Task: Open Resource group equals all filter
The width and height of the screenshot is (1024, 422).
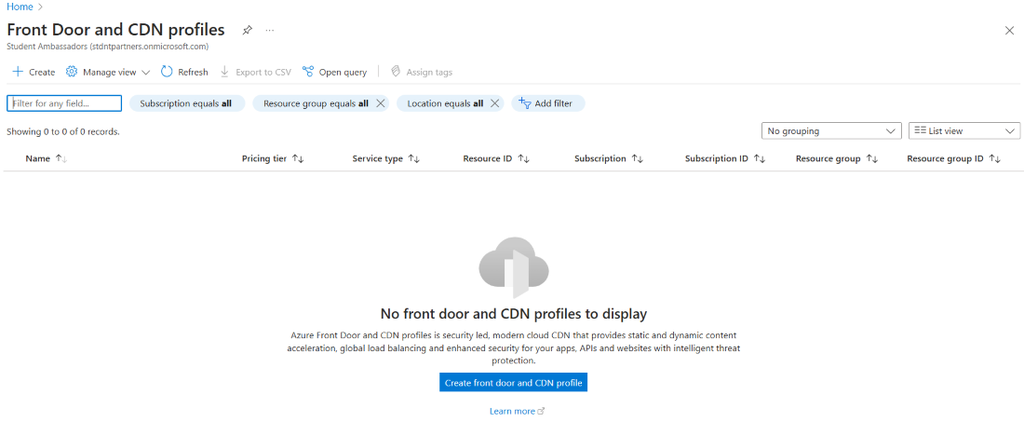Action: 315,103
